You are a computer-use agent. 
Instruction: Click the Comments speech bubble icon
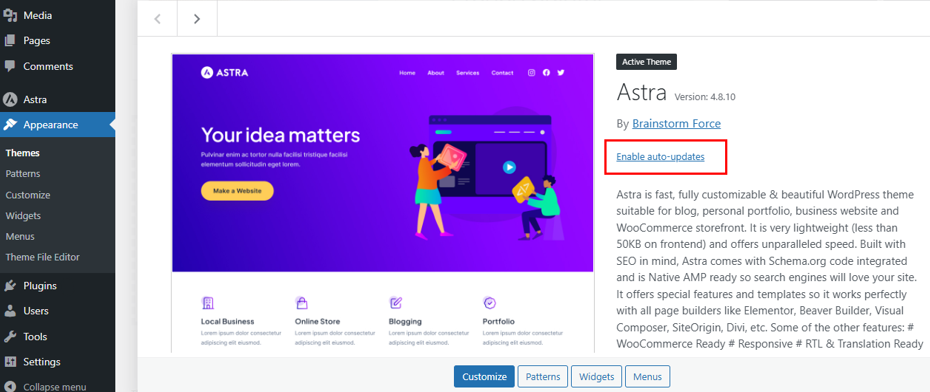click(x=9, y=66)
